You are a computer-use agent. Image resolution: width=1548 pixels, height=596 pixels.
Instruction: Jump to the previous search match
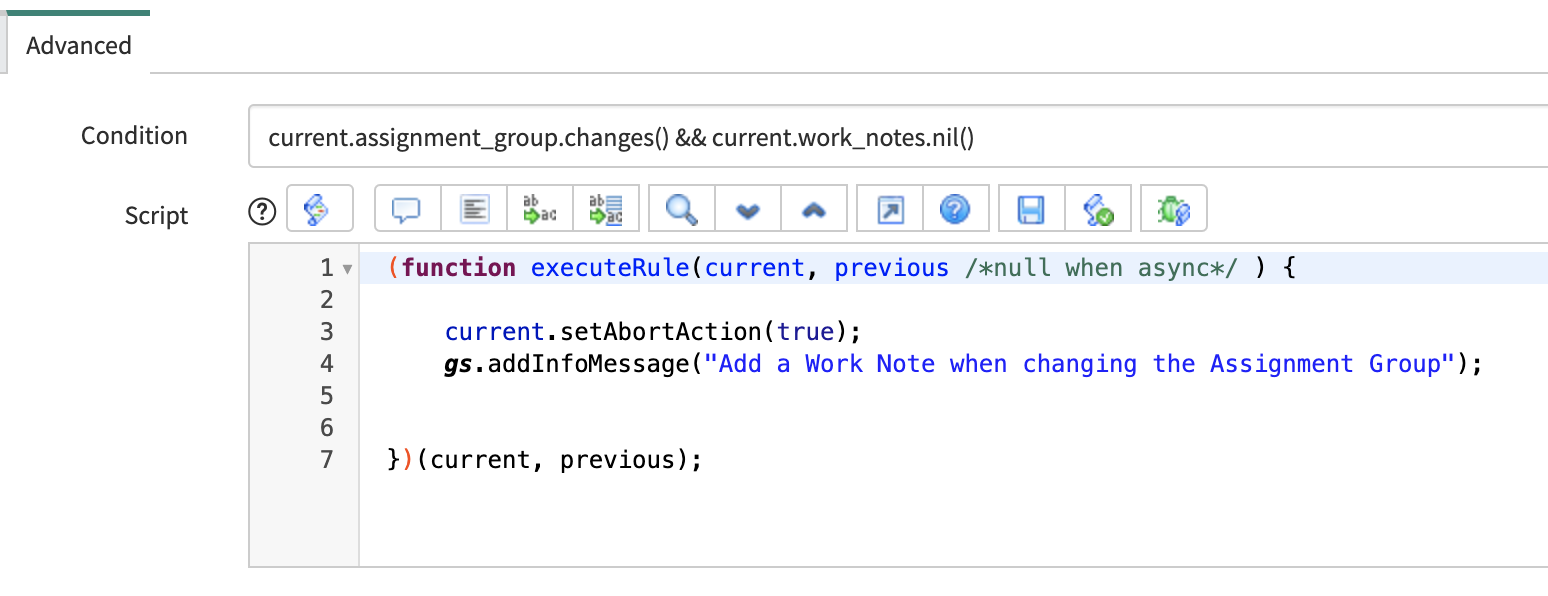pos(814,210)
